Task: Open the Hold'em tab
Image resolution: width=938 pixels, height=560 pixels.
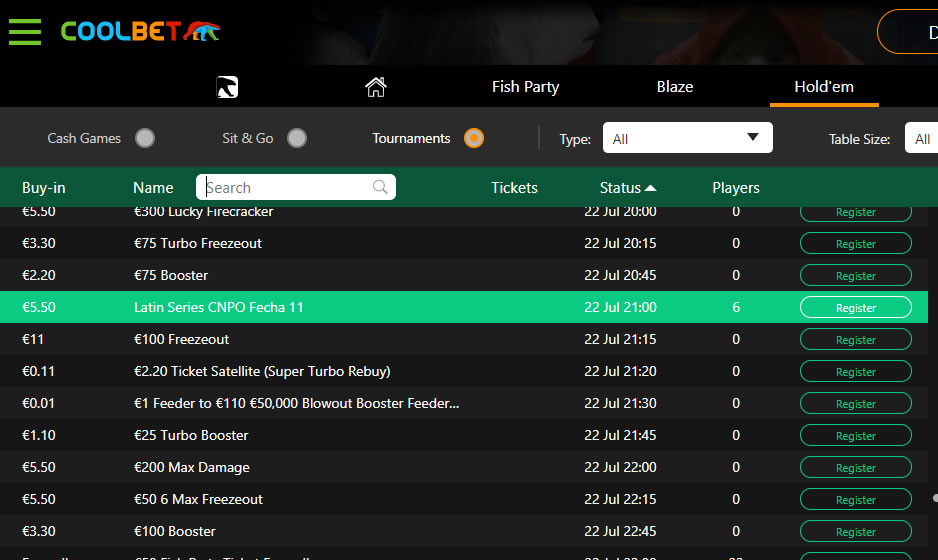Action: pyautogui.click(x=824, y=87)
